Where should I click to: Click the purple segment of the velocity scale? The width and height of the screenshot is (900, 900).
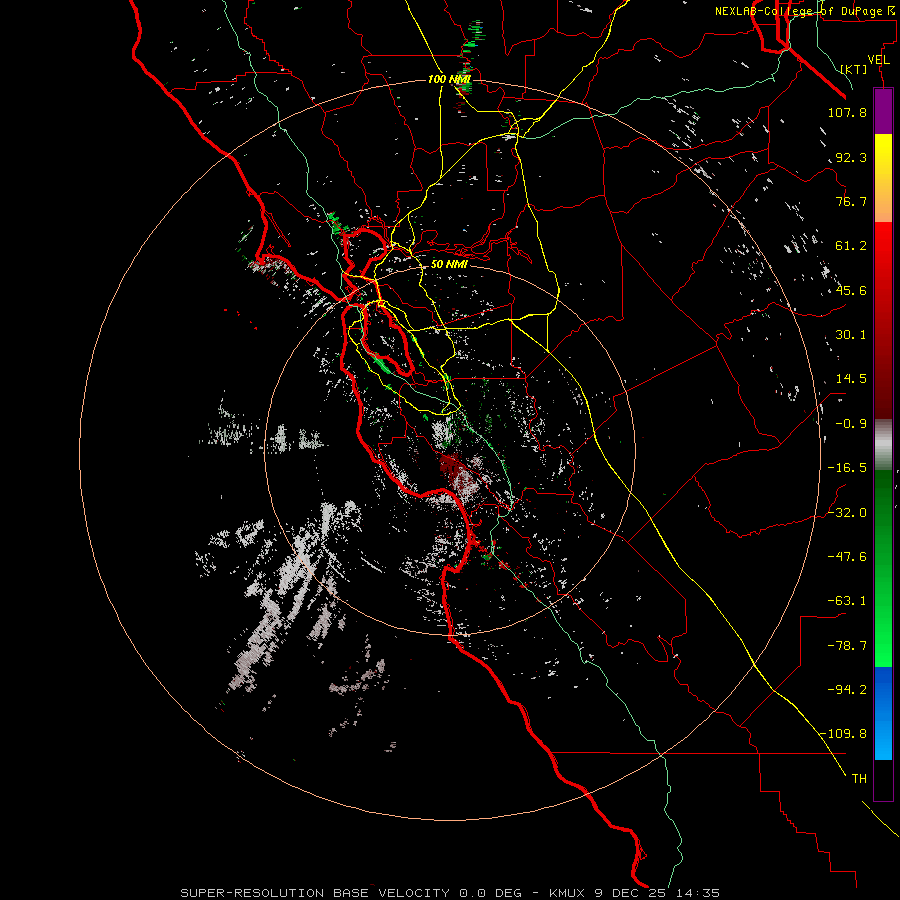(x=883, y=111)
